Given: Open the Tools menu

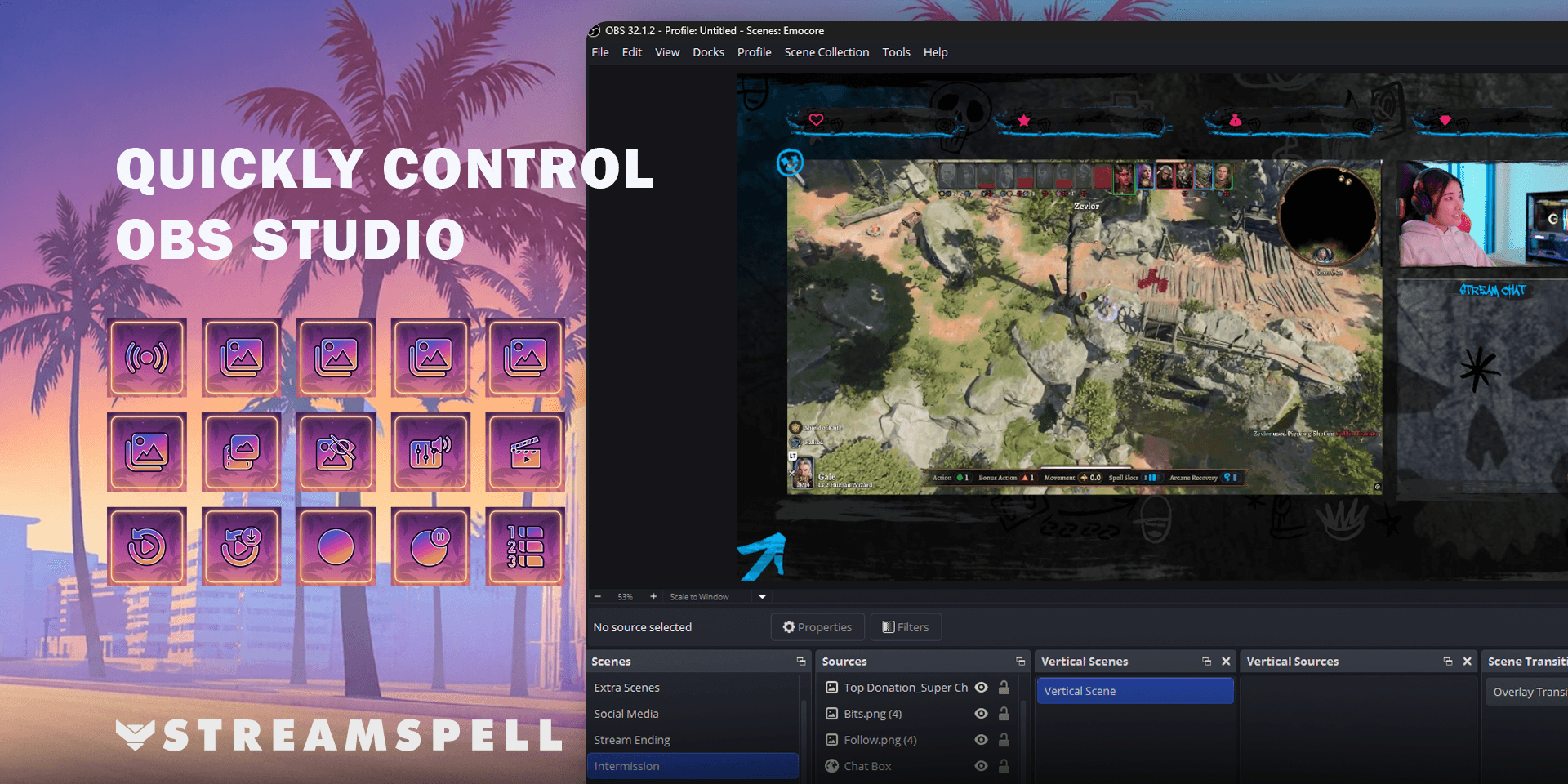Looking at the screenshot, I should click(x=896, y=52).
